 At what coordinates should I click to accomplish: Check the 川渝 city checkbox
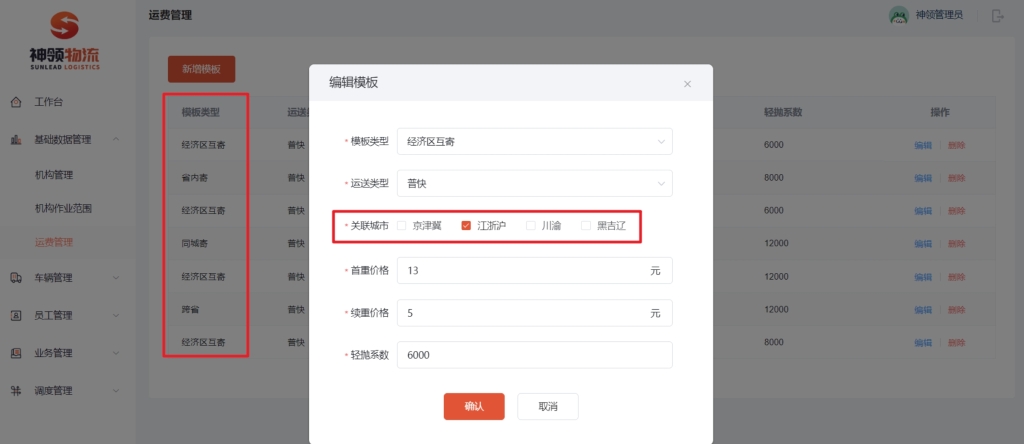coord(530,226)
